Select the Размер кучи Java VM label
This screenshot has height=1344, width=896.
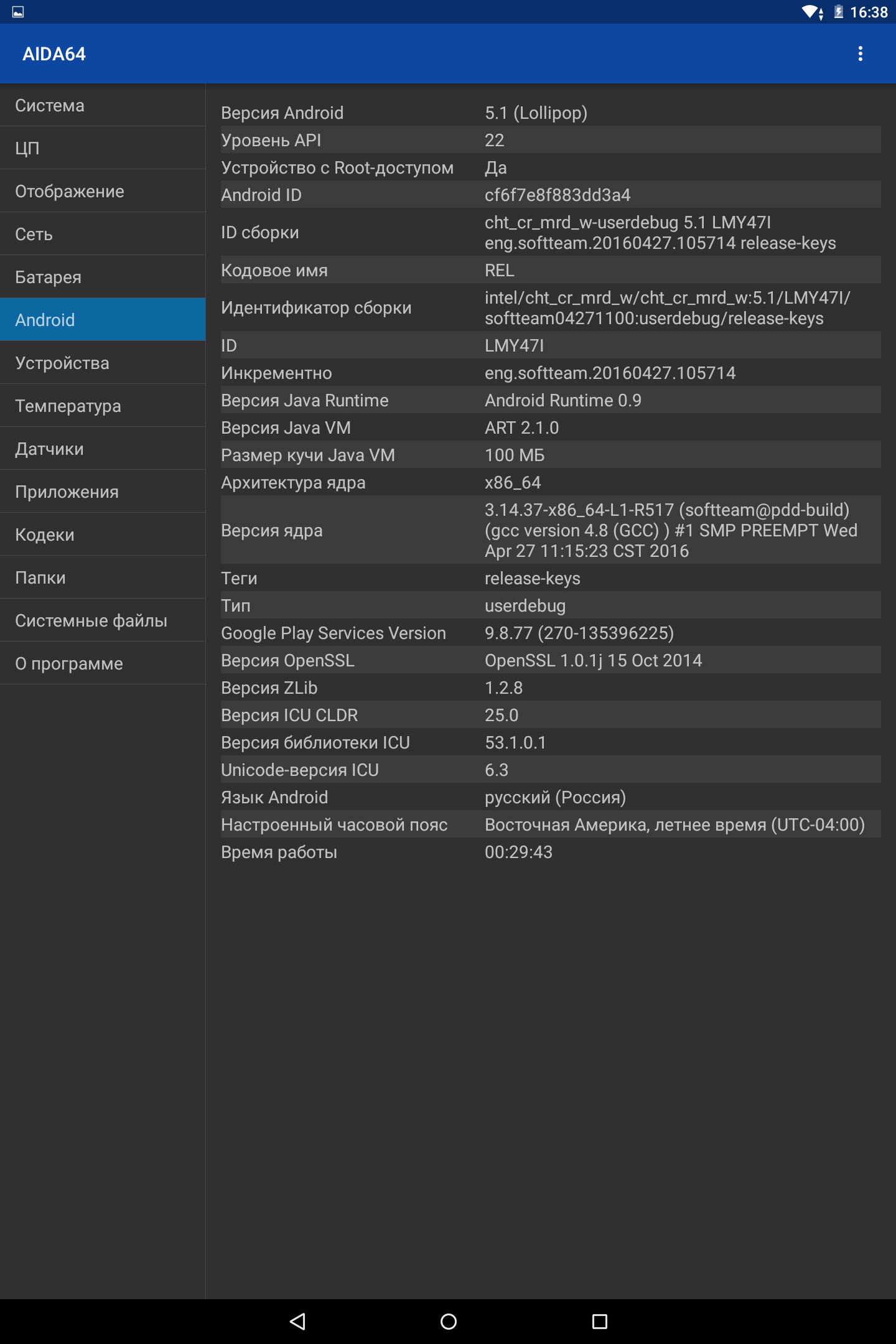point(308,455)
